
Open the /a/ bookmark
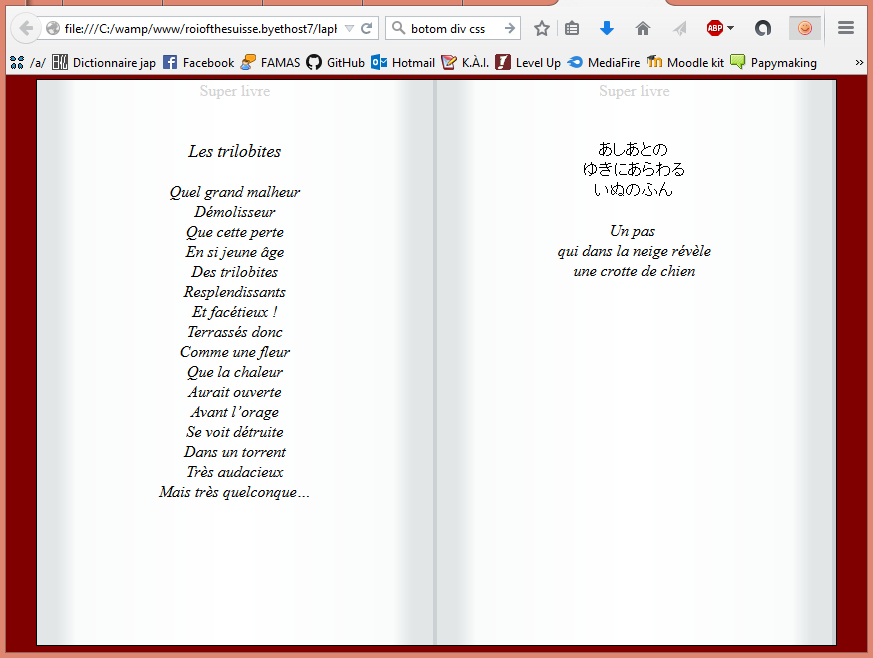pos(28,62)
